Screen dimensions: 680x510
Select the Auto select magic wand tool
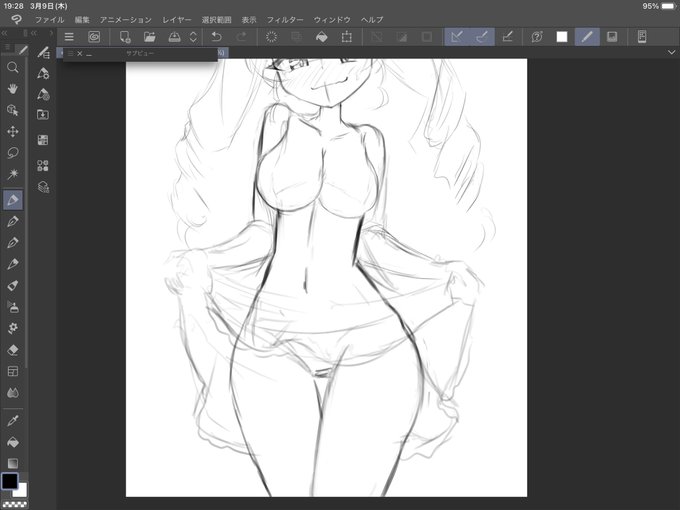tap(13, 174)
